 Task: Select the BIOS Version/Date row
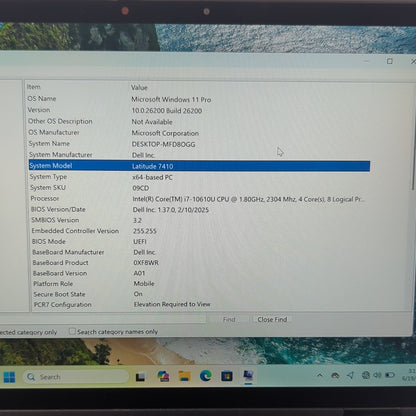pyautogui.click(x=199, y=209)
